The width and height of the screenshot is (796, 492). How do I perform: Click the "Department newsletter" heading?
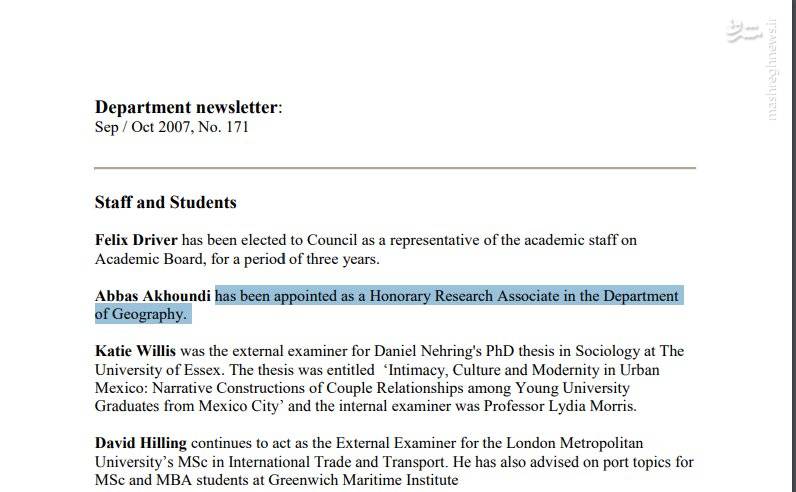pos(186,107)
